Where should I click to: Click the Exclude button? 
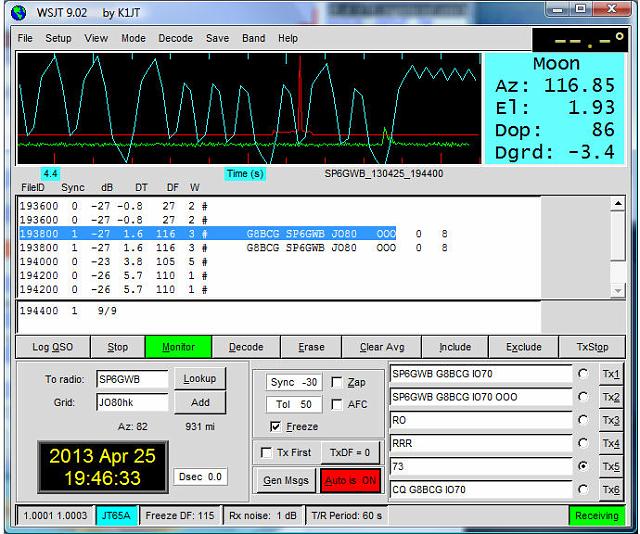tap(524, 347)
